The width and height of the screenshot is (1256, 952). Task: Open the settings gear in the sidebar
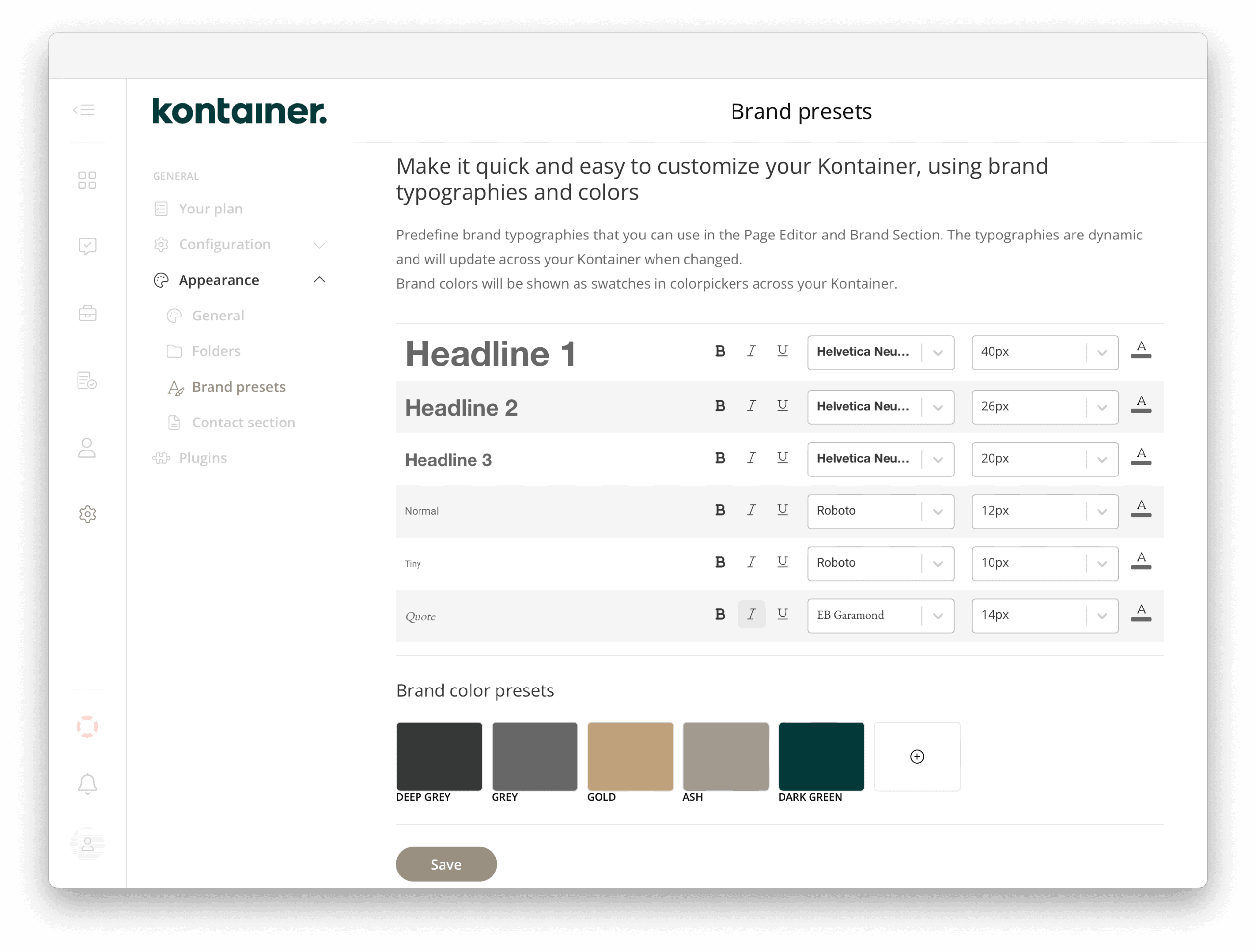(87, 513)
